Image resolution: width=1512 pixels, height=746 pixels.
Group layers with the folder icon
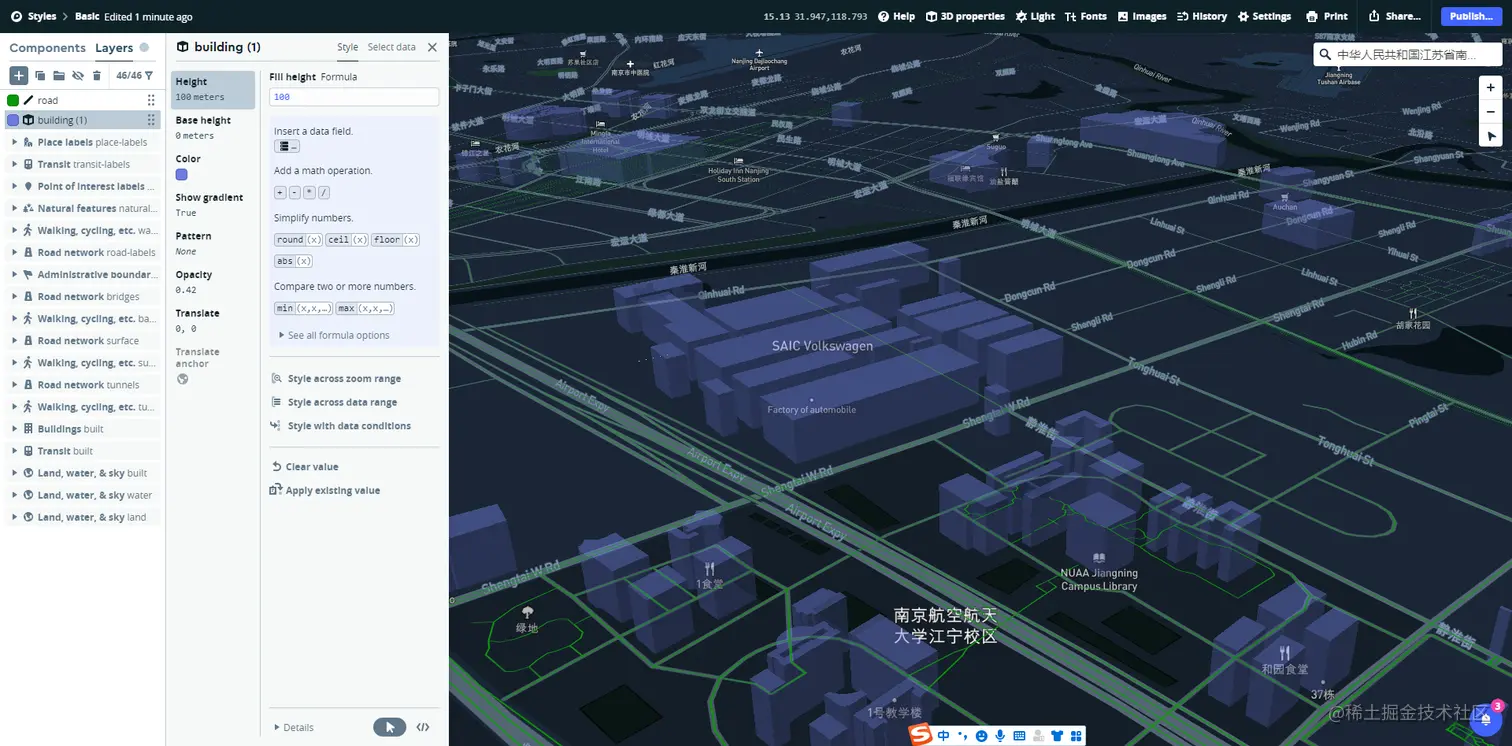(x=59, y=75)
